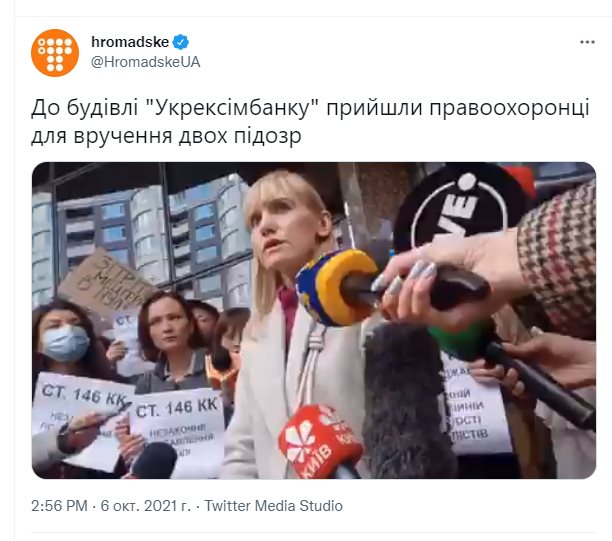Click gray furry microphone in the video

(x=406, y=398)
